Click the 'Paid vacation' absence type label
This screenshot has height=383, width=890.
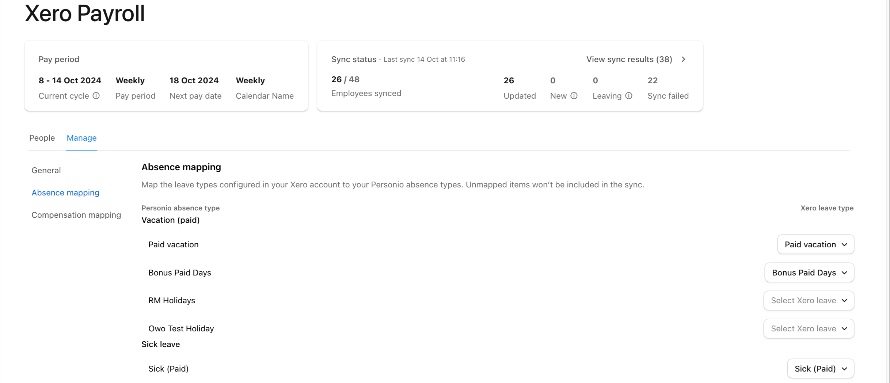173,245
